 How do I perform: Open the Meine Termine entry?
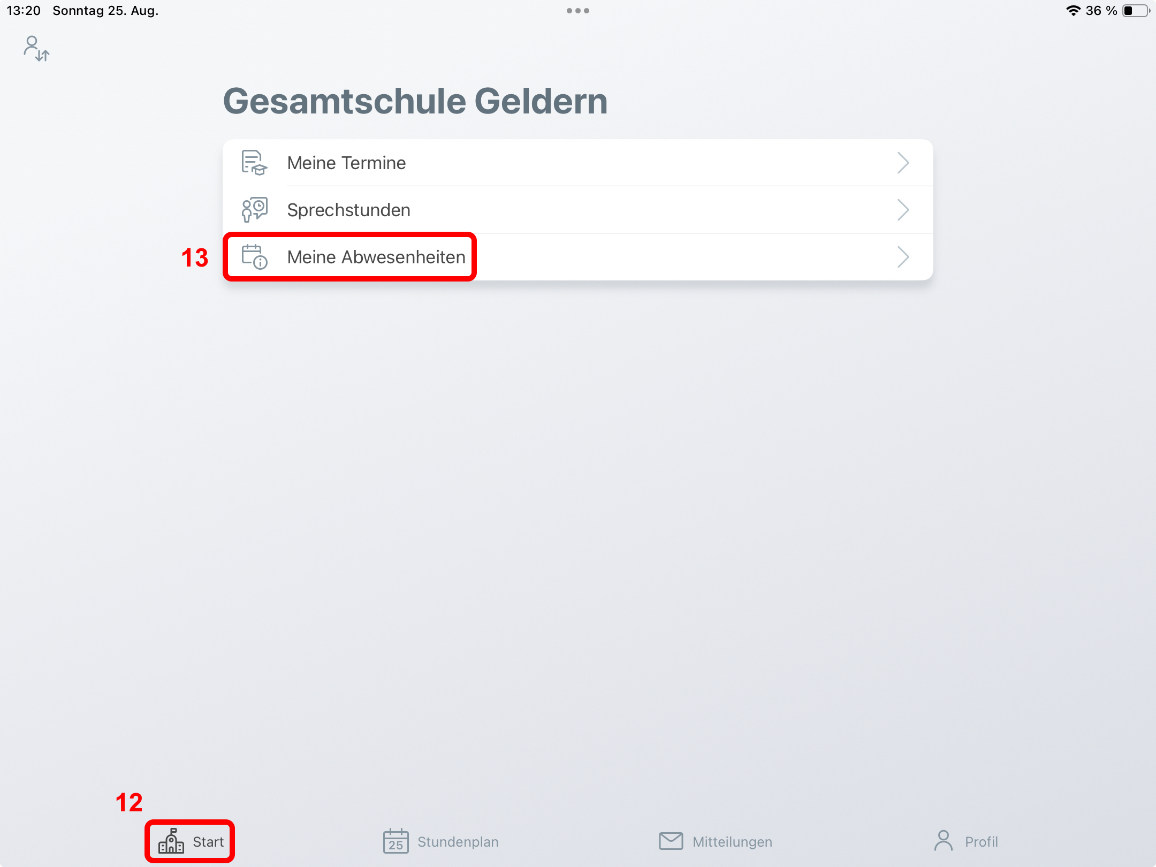[578, 162]
